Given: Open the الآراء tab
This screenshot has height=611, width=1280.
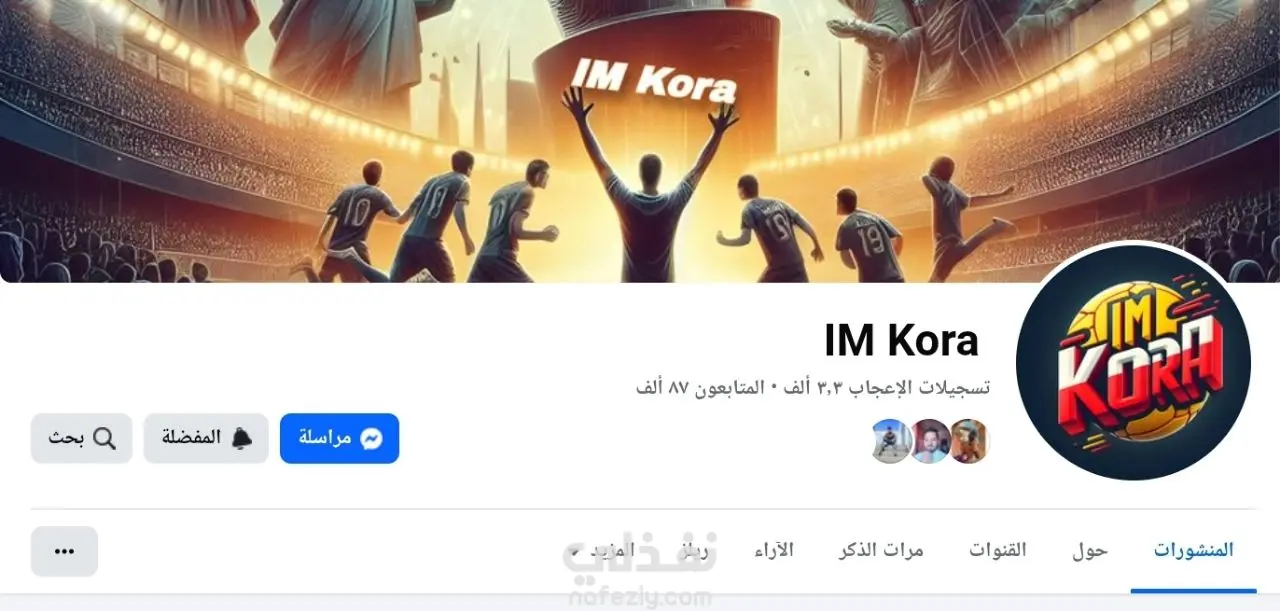Looking at the screenshot, I should point(772,550).
